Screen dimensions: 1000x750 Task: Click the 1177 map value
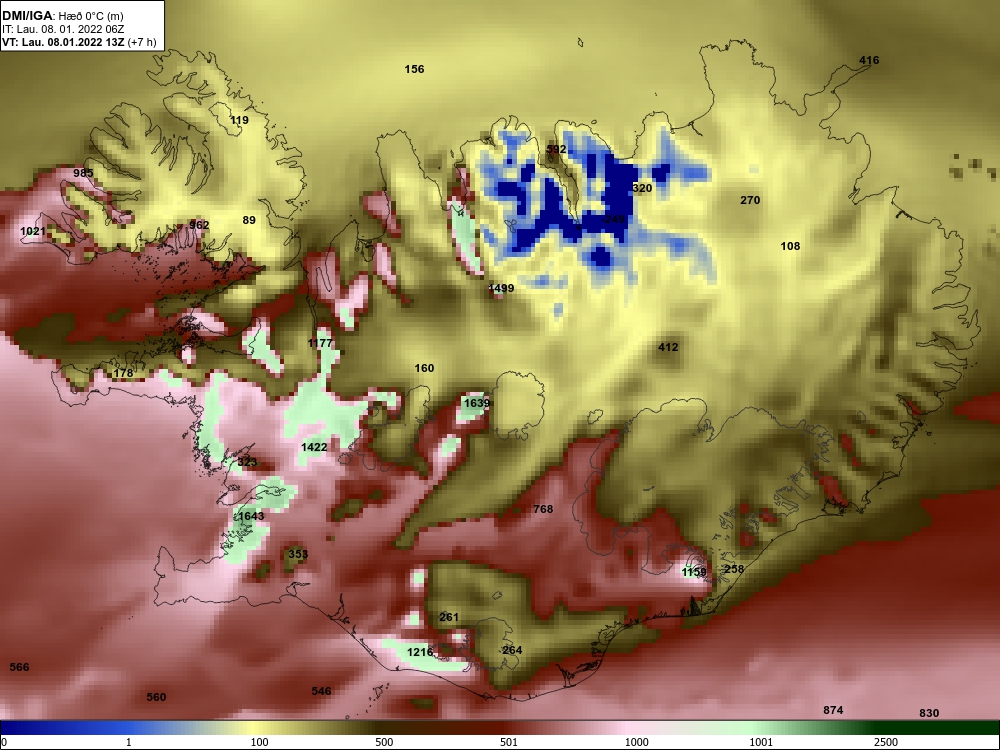pyautogui.click(x=320, y=343)
